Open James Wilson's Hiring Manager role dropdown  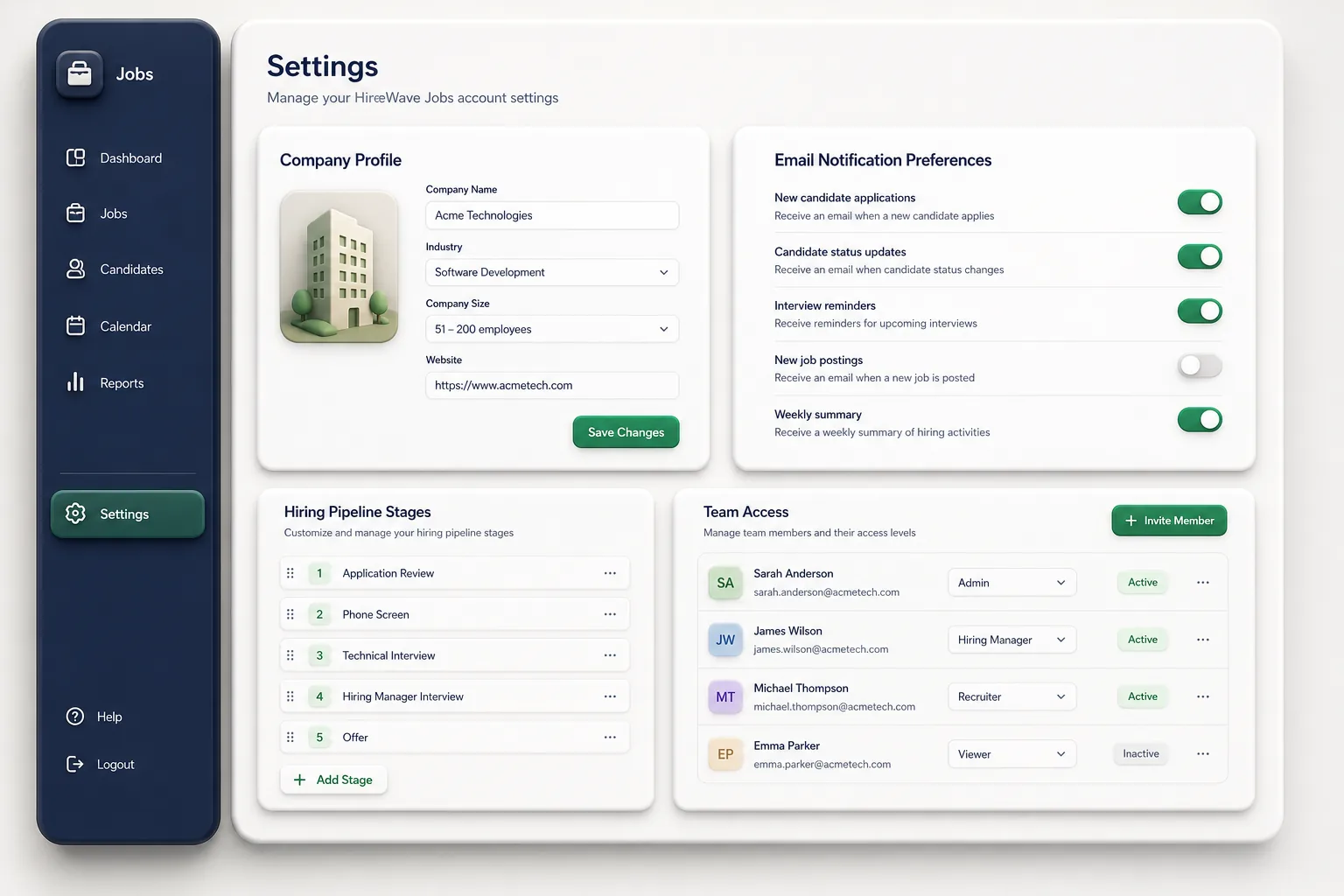point(1011,640)
